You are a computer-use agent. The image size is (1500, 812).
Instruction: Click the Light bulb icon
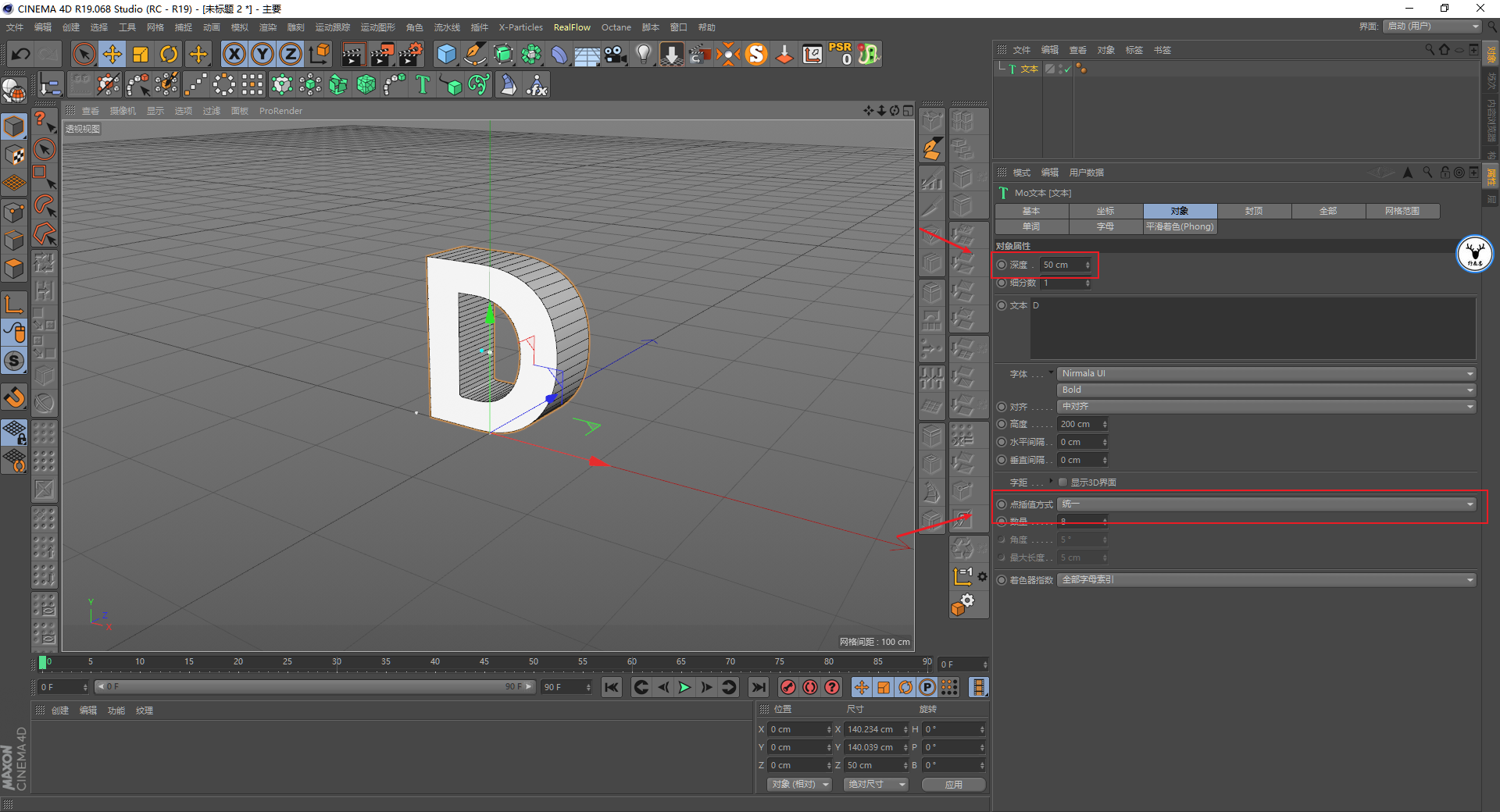pyautogui.click(x=644, y=54)
